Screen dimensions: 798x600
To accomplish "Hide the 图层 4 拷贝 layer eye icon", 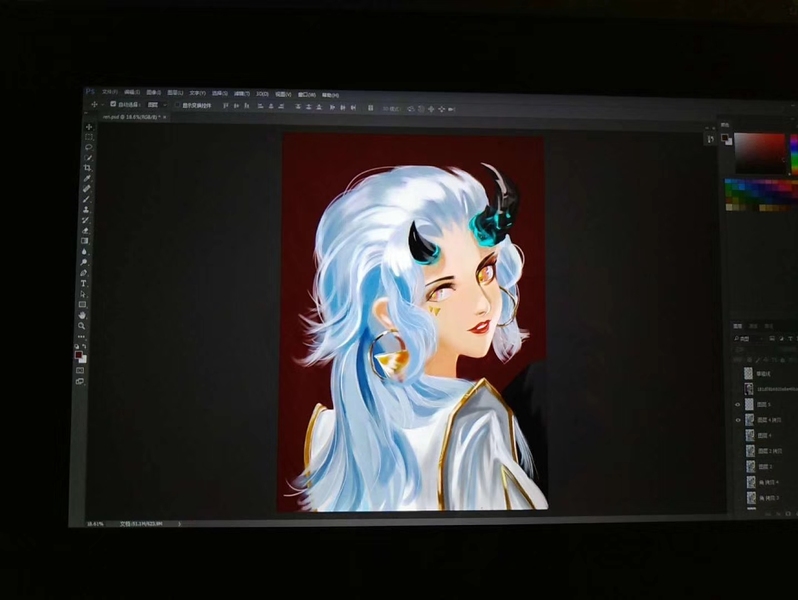I will pyautogui.click(x=738, y=420).
